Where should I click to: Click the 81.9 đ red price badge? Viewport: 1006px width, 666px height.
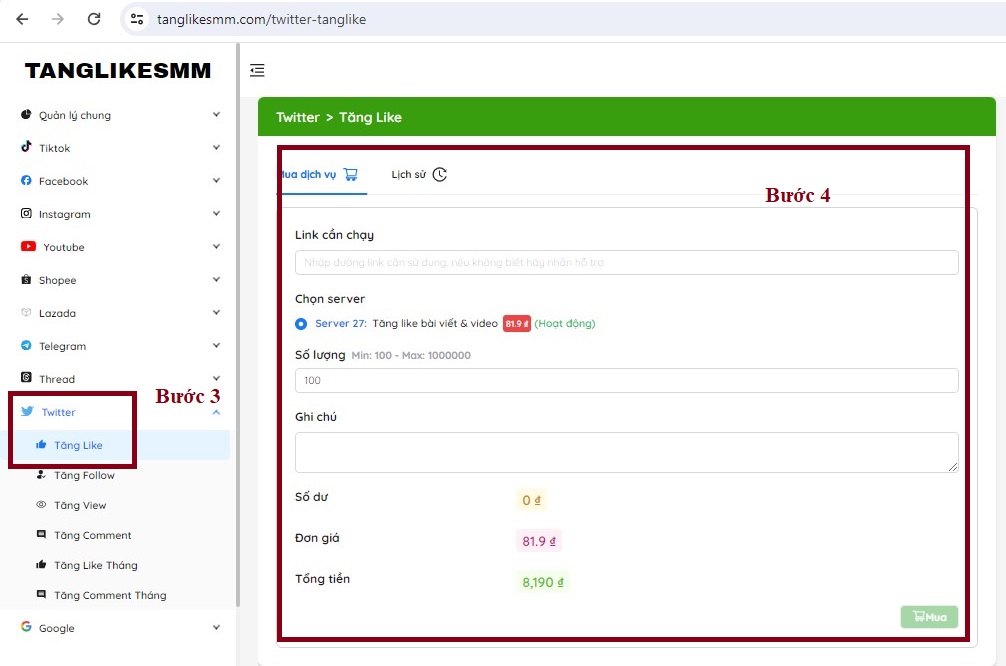pos(516,323)
